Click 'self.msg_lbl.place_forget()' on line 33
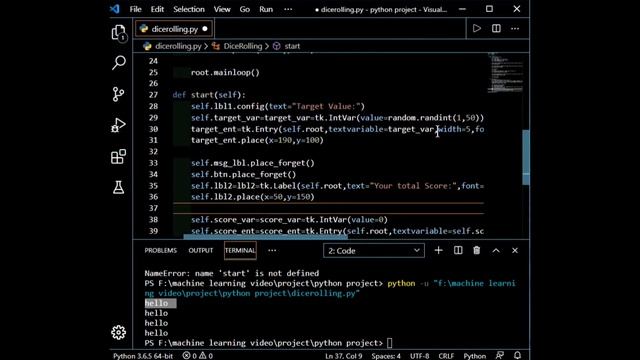 (x=253, y=163)
